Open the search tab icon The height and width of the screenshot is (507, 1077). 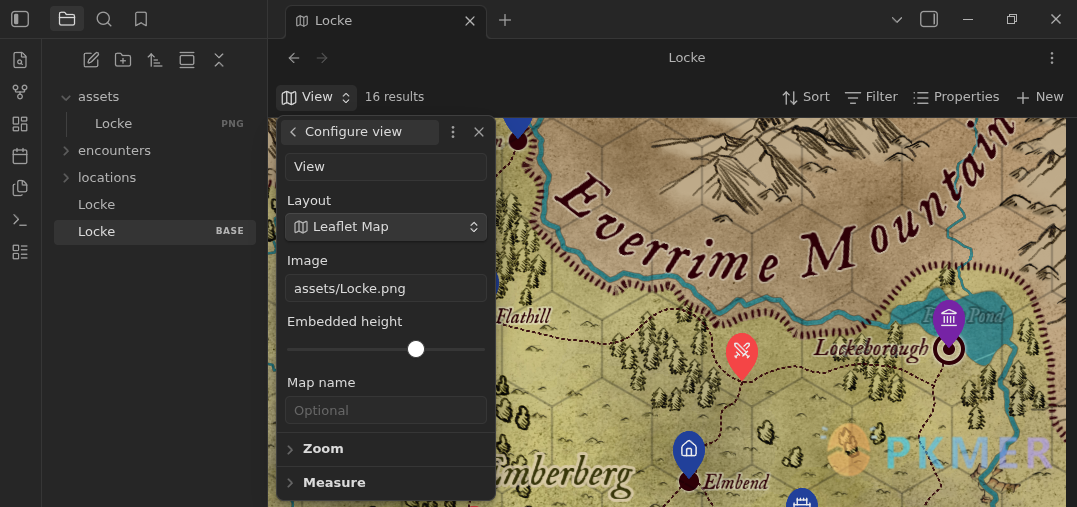click(x=104, y=19)
